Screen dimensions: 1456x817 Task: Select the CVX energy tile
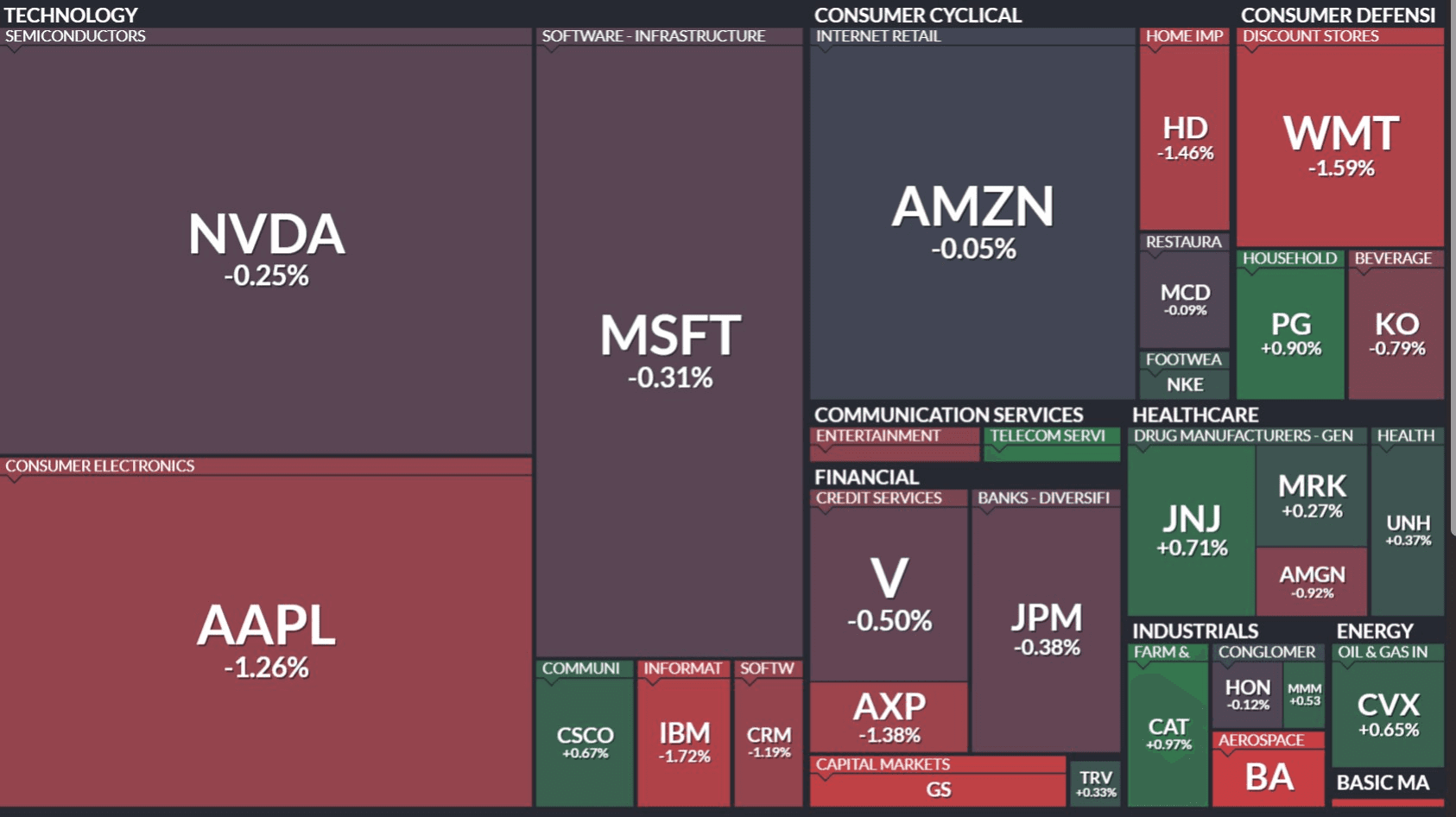pos(1388,714)
